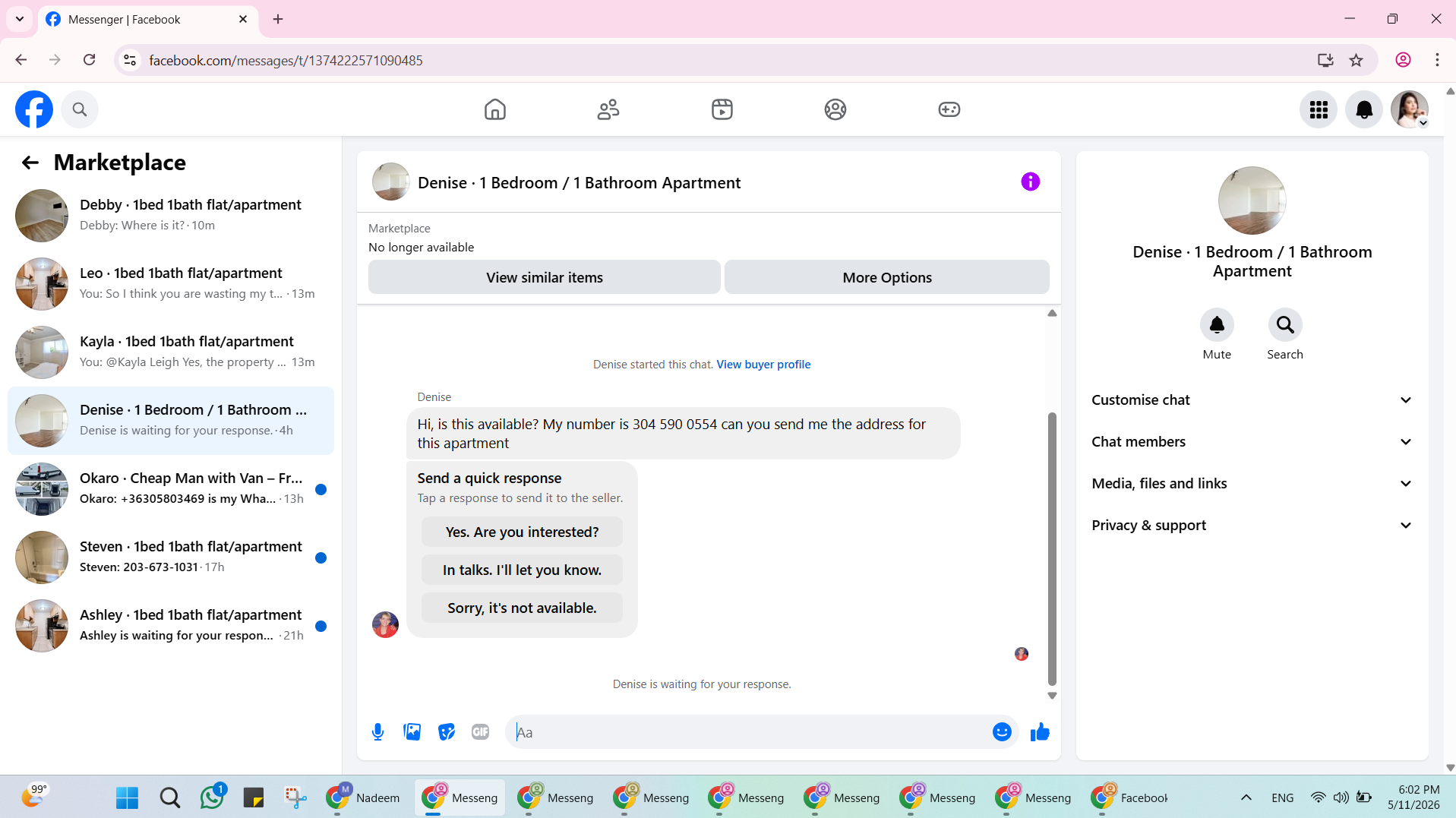Open Steven's 1bed 1bath conversation

[x=171, y=557]
